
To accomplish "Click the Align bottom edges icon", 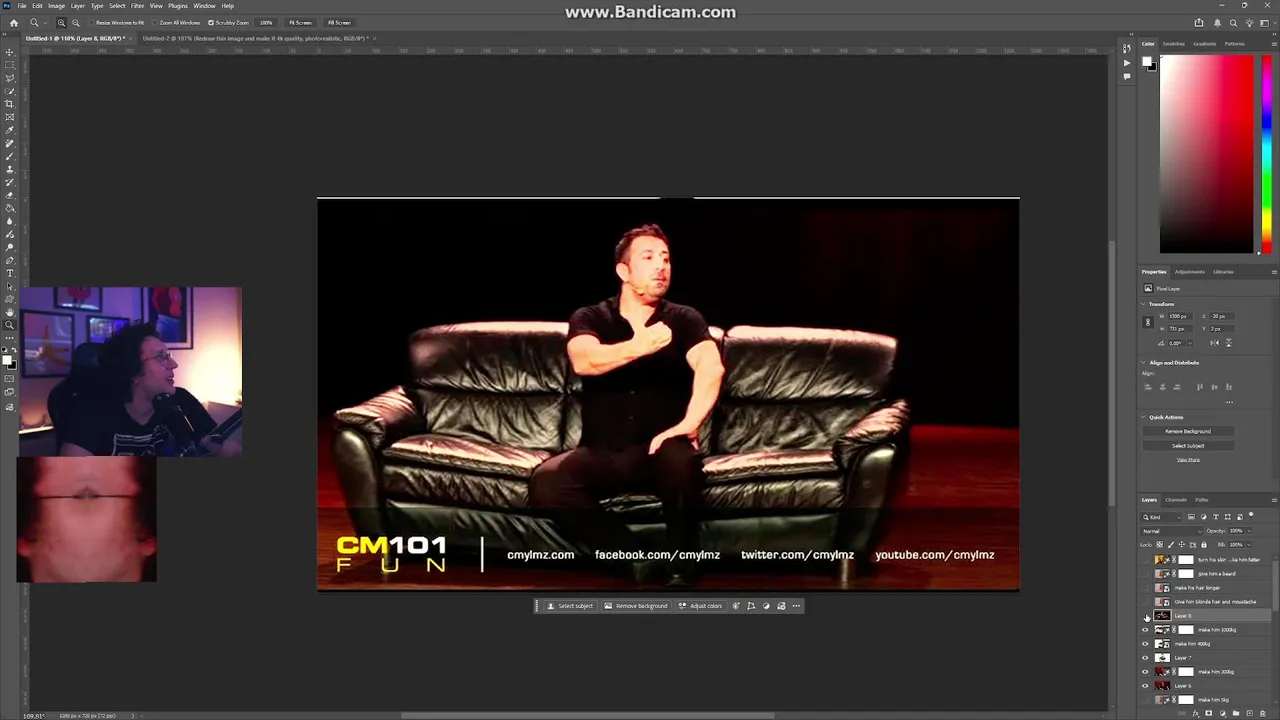I will (1228, 387).
